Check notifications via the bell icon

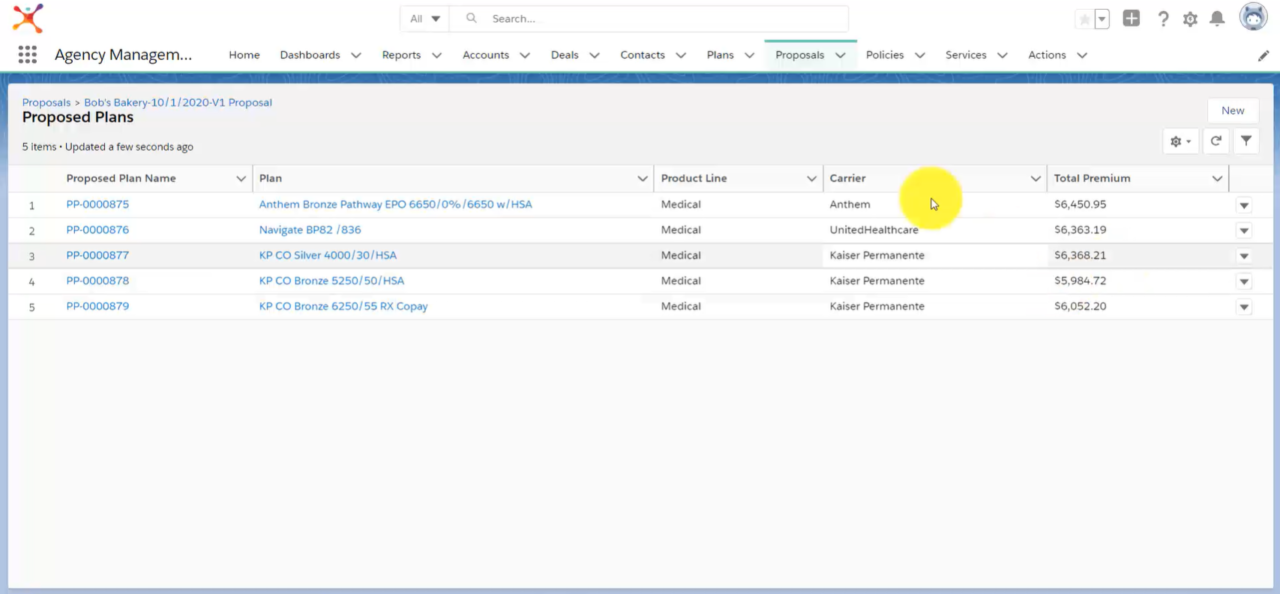(1219, 18)
